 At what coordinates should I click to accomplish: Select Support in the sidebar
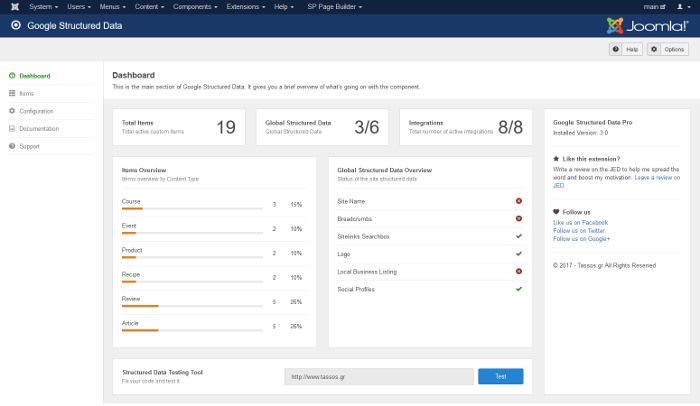29,146
